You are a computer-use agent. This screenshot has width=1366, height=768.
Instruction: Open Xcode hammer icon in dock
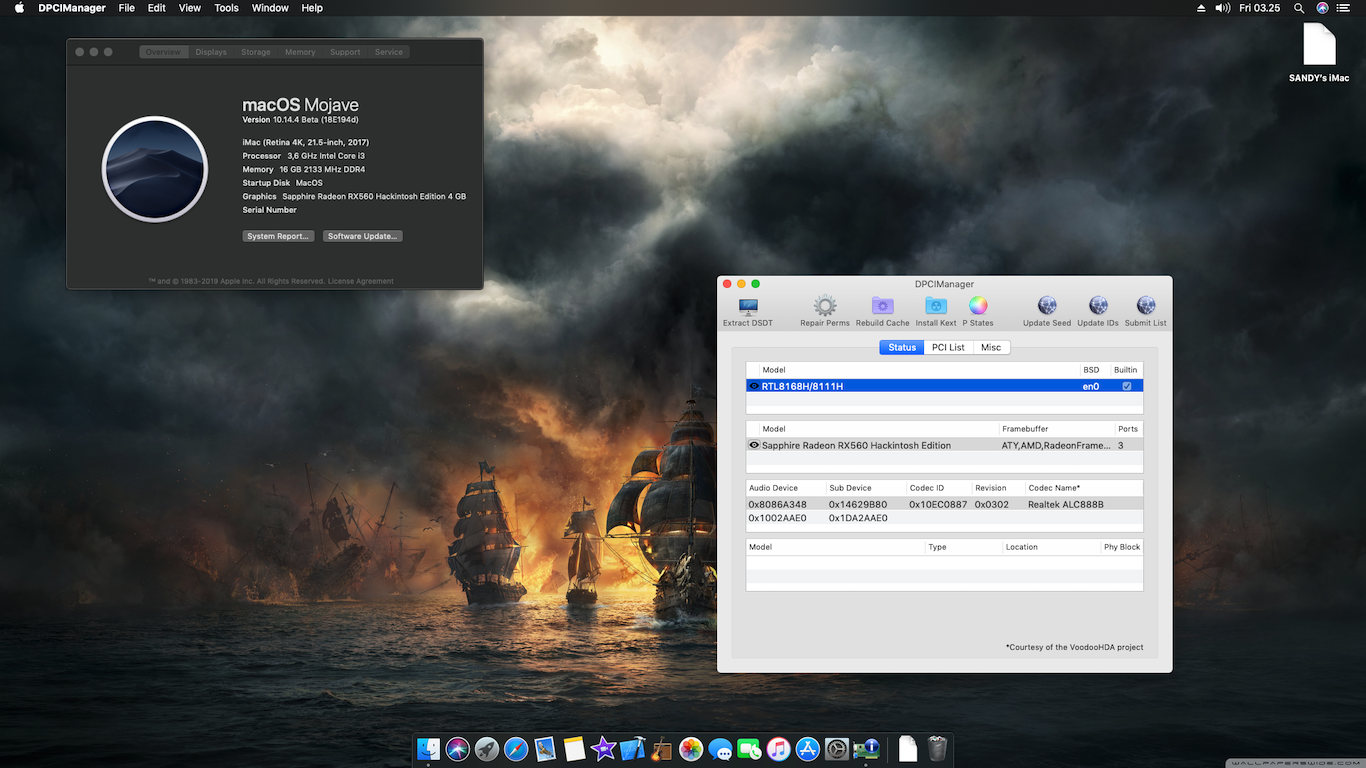pyautogui.click(x=632, y=749)
